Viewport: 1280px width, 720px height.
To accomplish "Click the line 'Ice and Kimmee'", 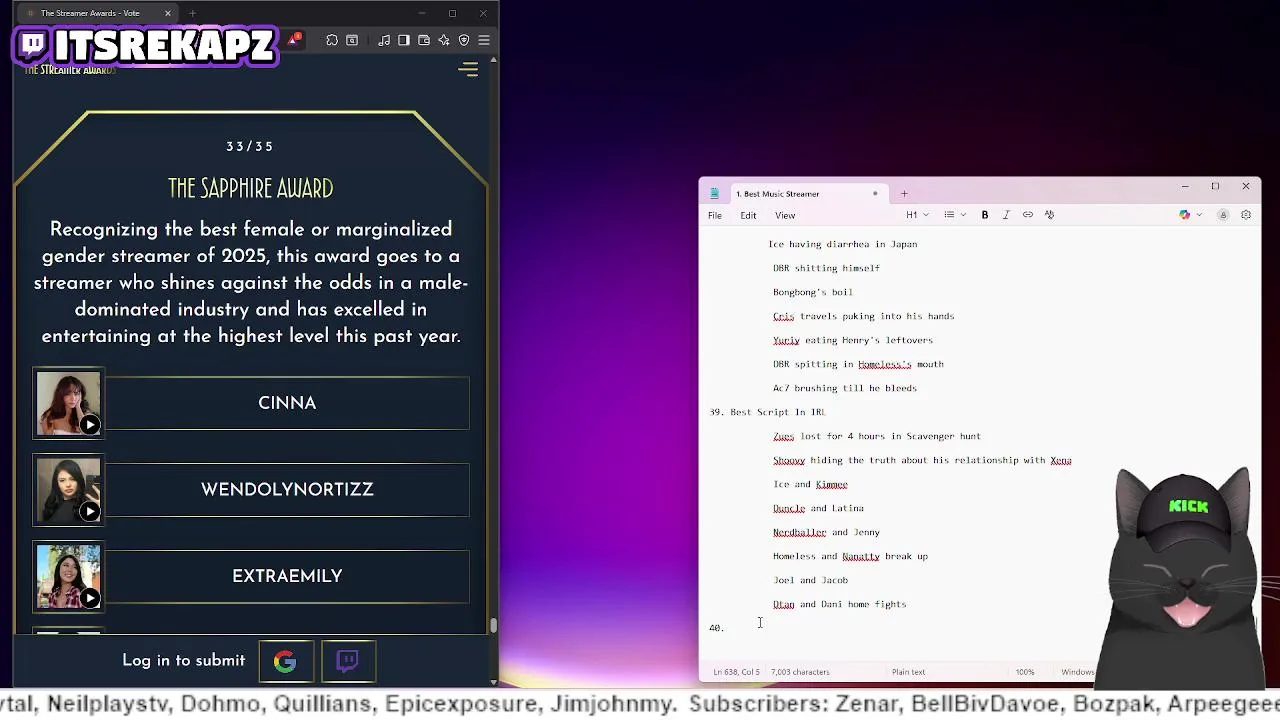I will click(810, 484).
